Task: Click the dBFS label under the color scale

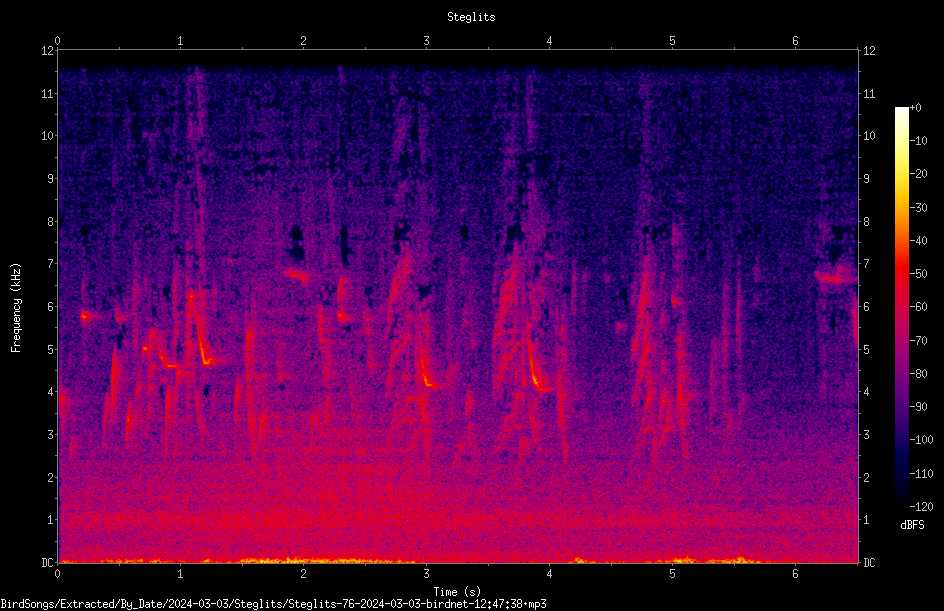Action: [912, 525]
